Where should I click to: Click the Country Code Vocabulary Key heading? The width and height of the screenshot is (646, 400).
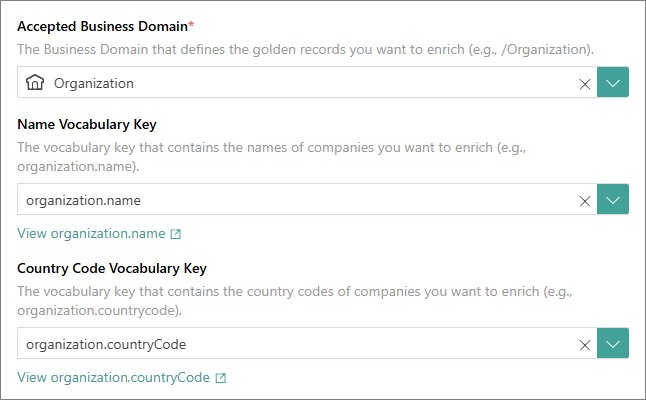click(x=112, y=269)
